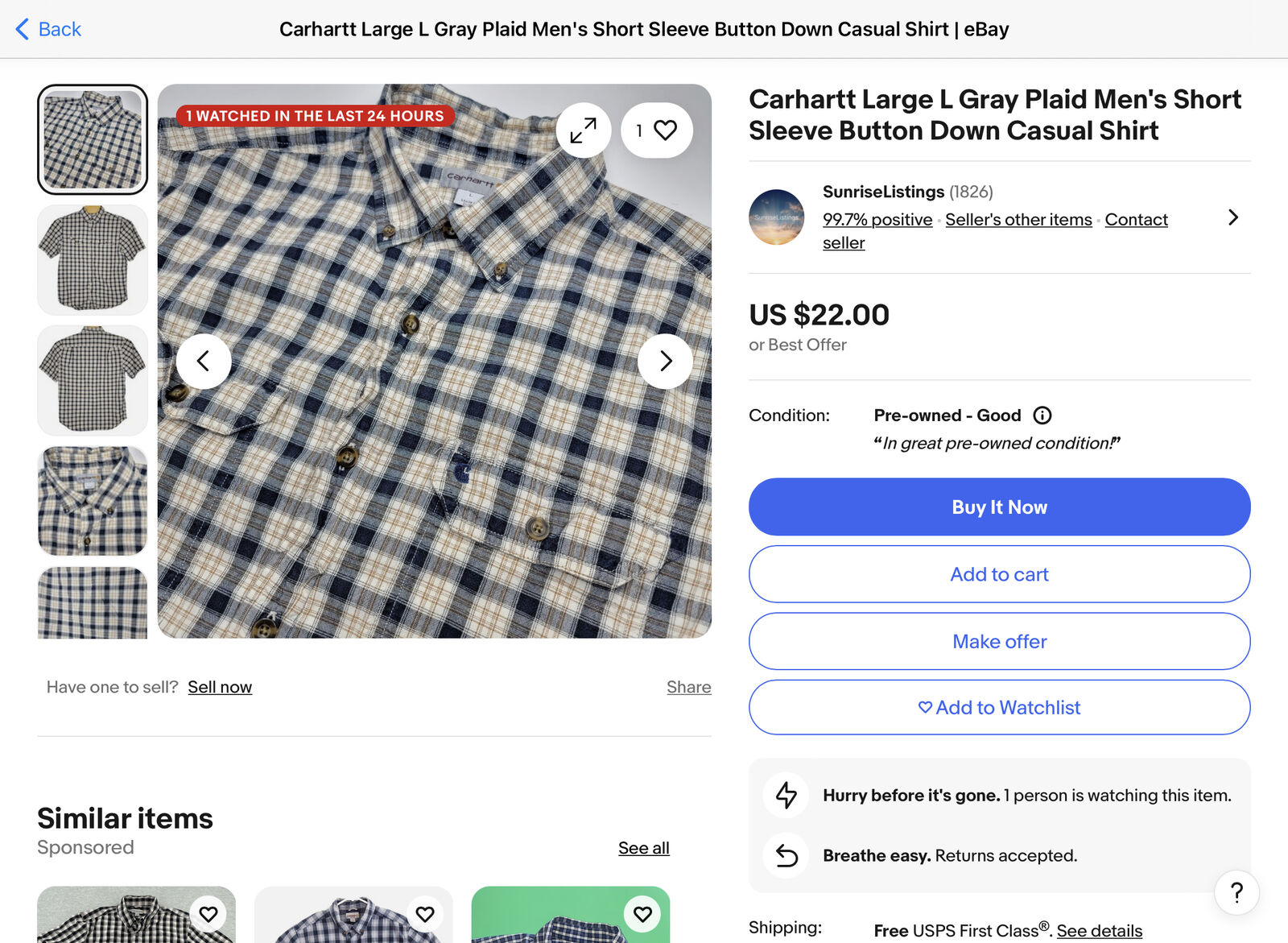Screen dimensions: 1288x943
Task: Favorite the first similar item
Action: point(208,914)
